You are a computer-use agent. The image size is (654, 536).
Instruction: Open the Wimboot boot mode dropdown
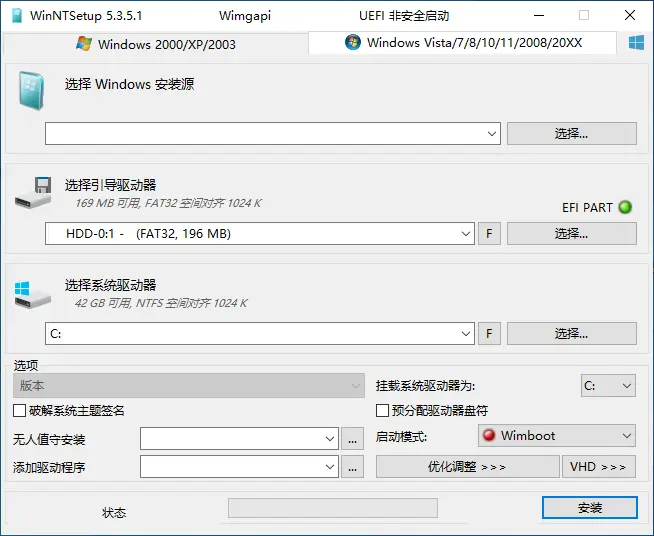[626, 436]
